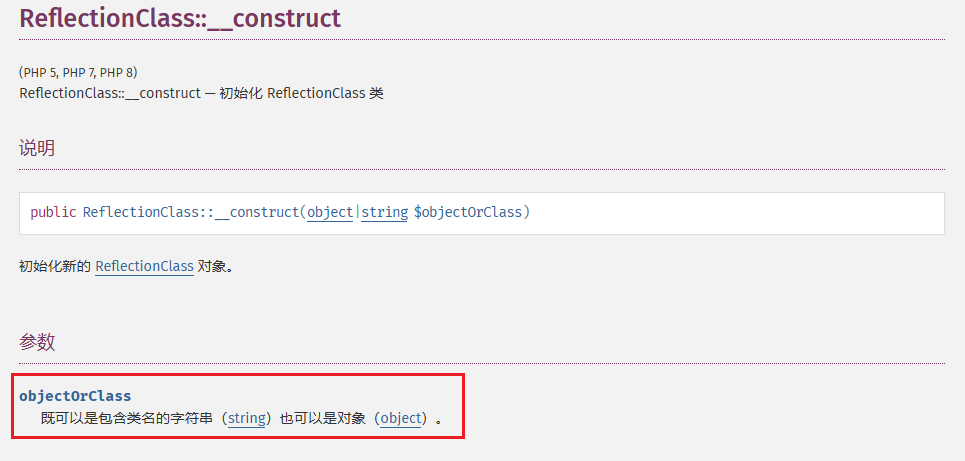Click the dotted divider under the 参数 heading

[480, 363]
